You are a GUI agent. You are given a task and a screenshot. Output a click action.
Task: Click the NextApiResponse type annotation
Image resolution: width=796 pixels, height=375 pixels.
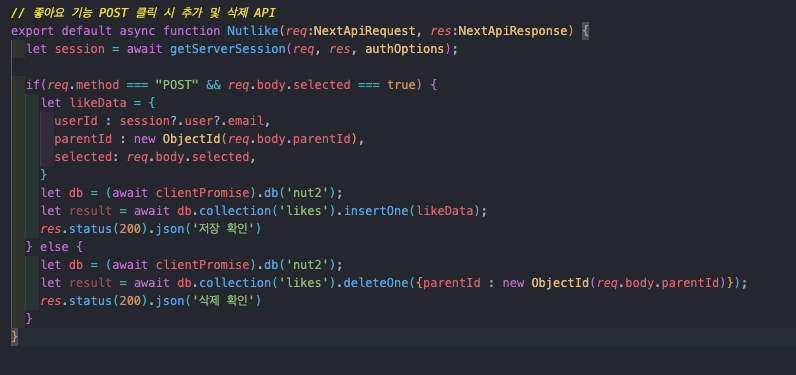point(513,31)
